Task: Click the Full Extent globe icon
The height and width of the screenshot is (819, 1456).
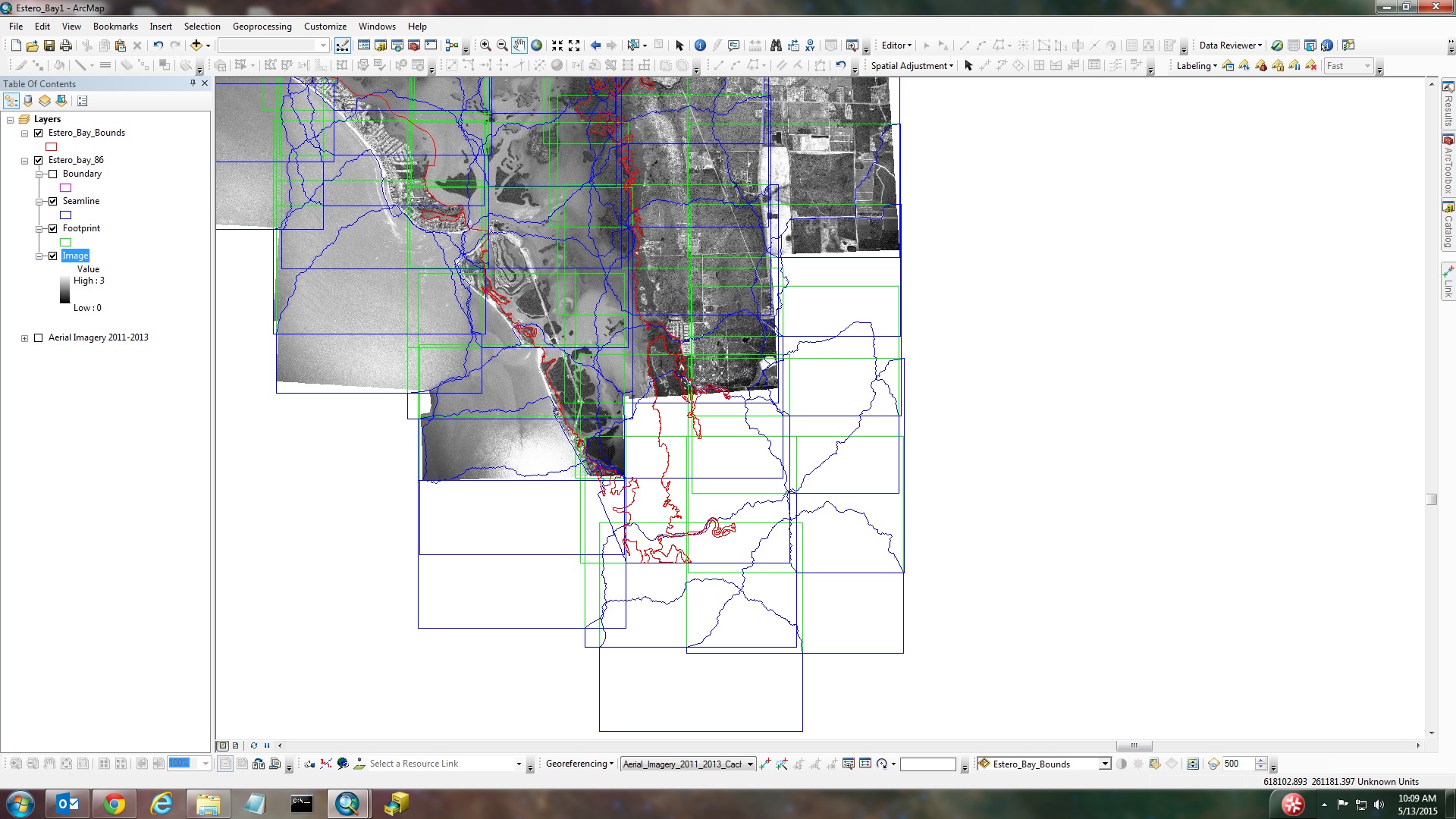Action: [x=537, y=45]
